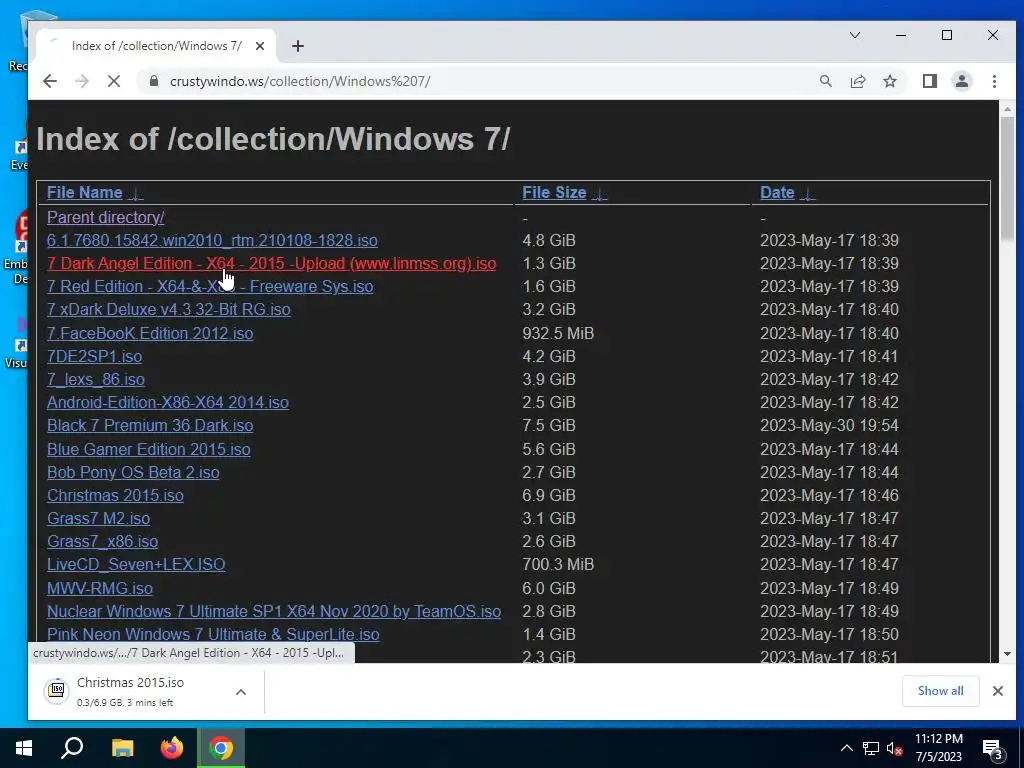Download 7.FaceBooK.Edition.2012.iso
Image resolution: width=1024 pixels, height=768 pixels.
pos(150,333)
